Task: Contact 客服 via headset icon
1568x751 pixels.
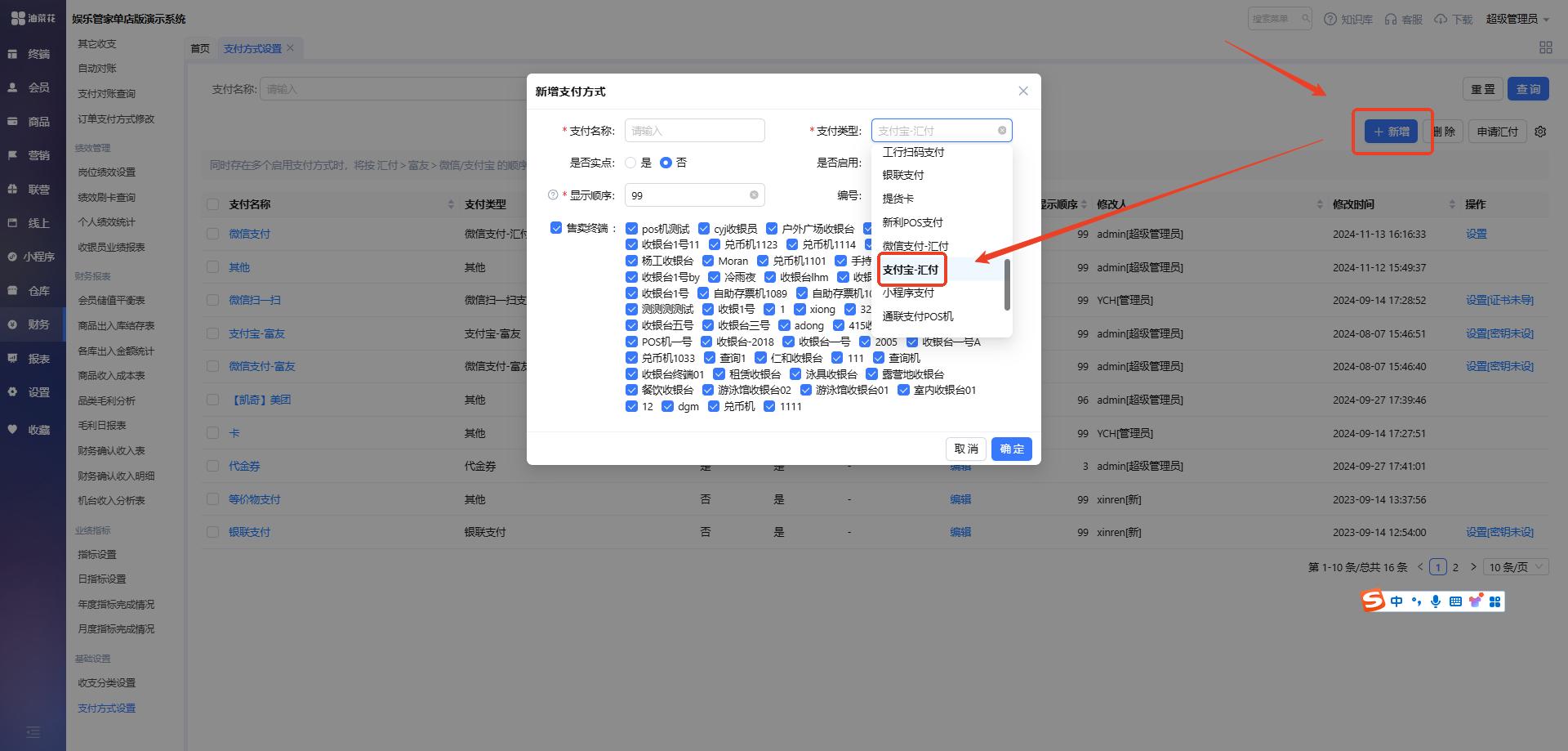Action: pos(1404,19)
